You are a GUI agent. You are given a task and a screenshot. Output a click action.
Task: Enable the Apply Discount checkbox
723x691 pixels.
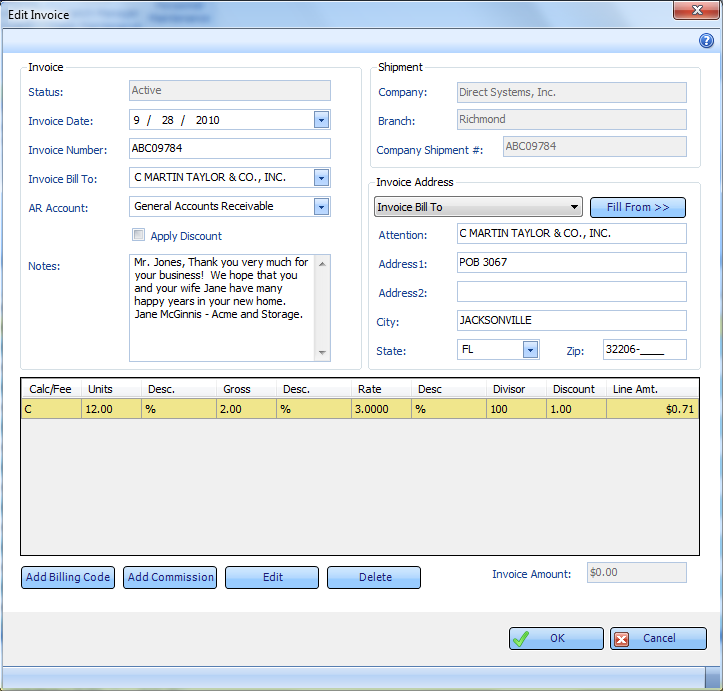(139, 236)
